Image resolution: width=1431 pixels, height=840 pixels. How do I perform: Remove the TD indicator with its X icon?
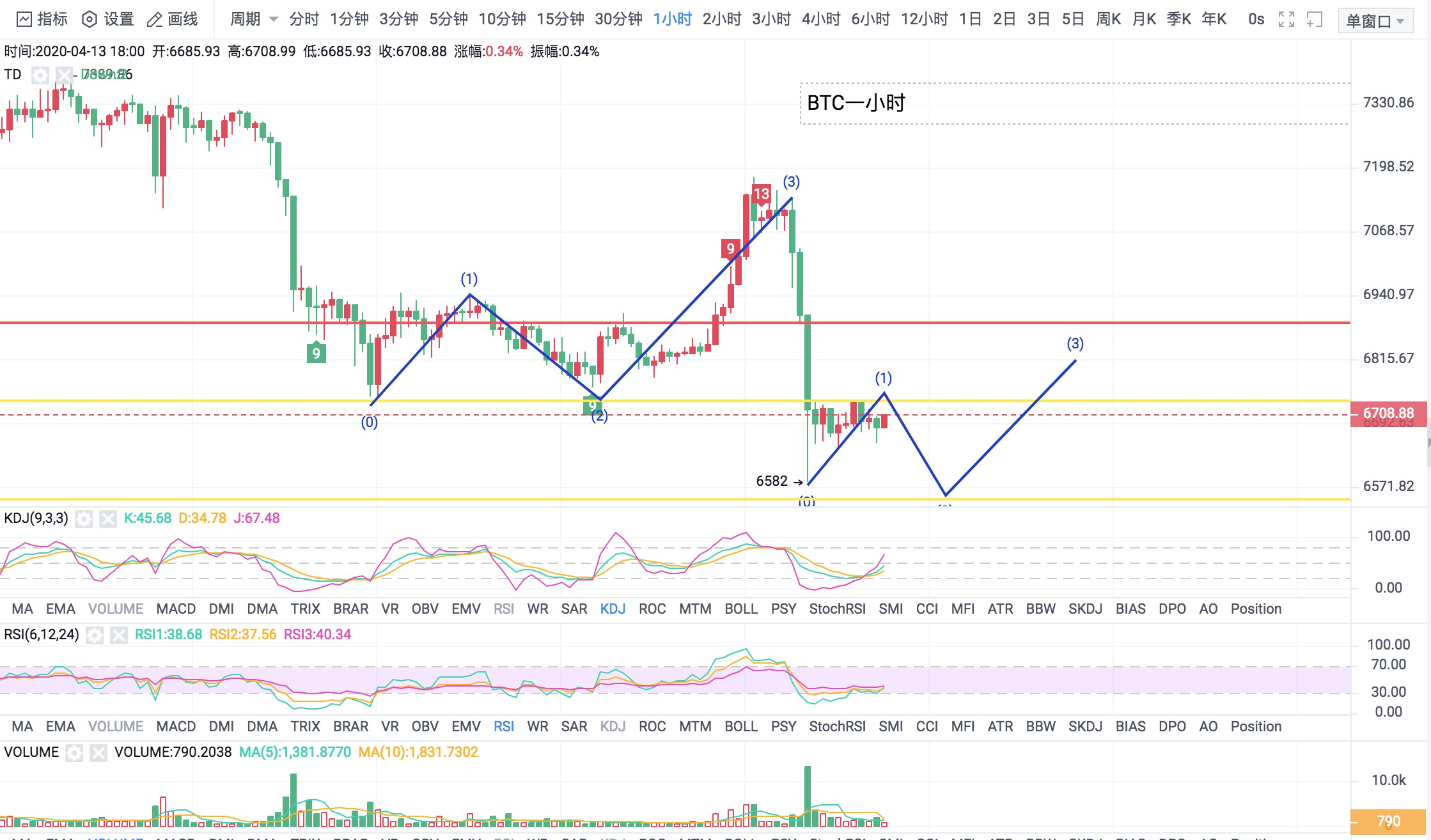tap(65, 75)
